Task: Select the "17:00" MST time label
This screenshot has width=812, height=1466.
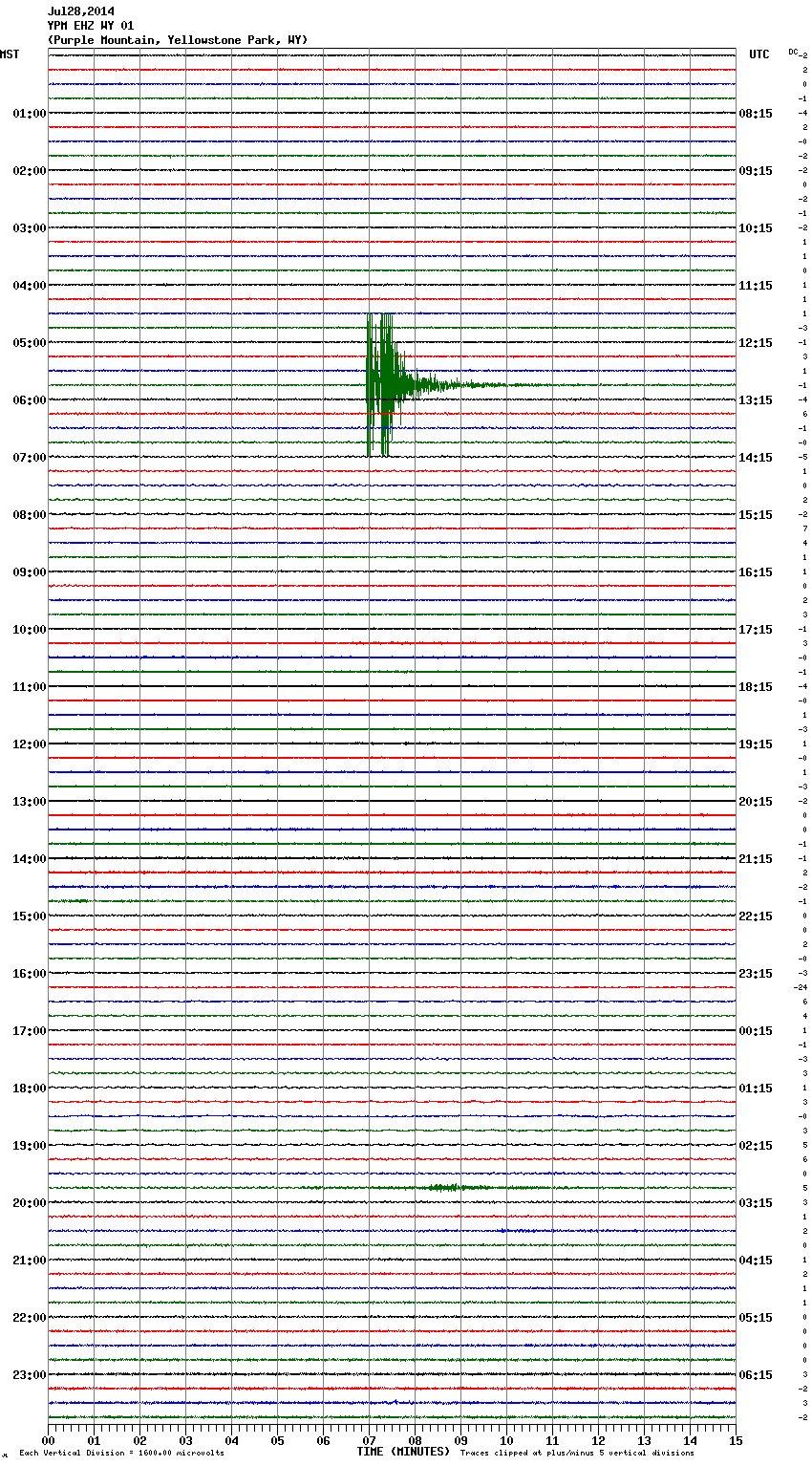Action: (30, 1031)
